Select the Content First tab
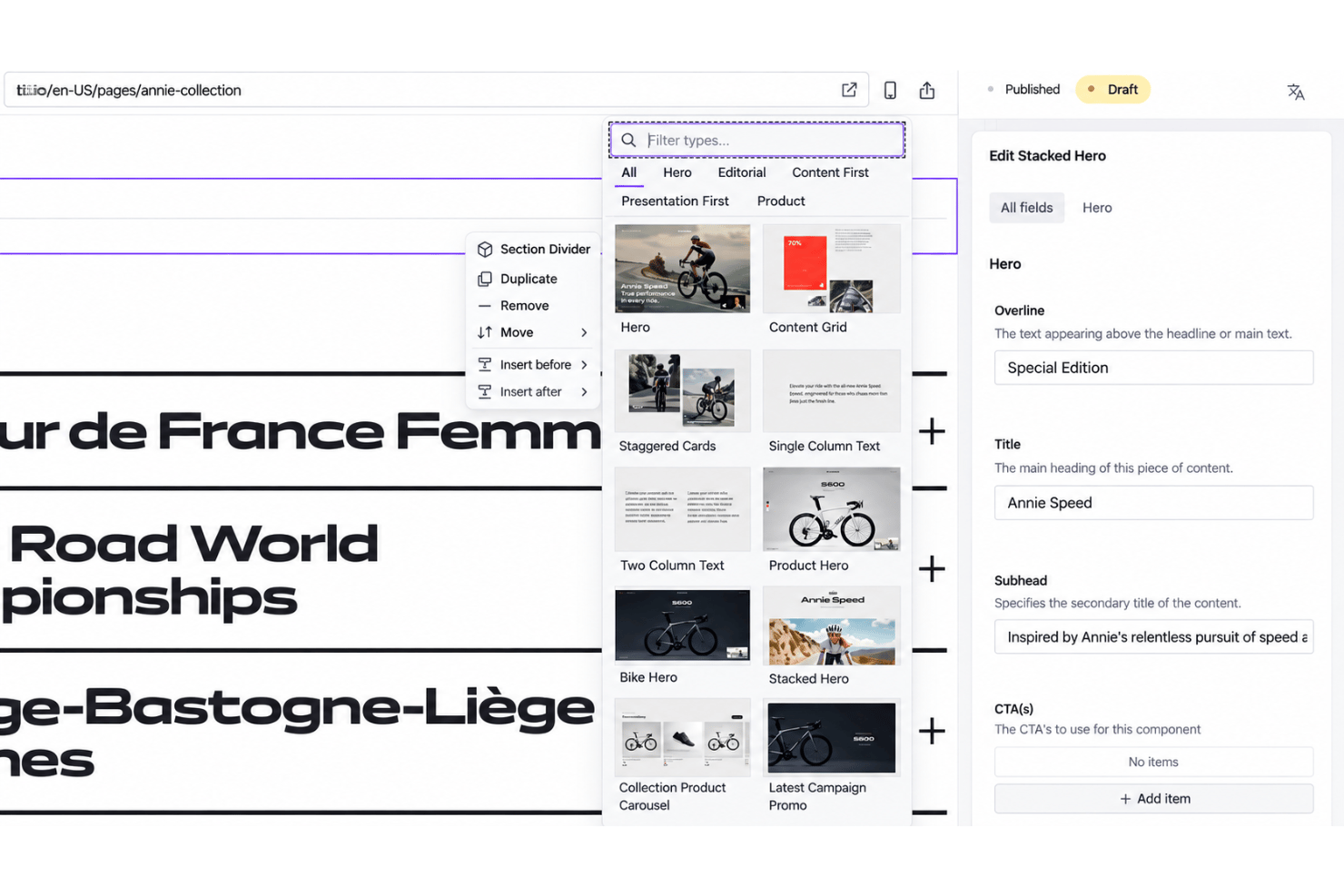Image resolution: width=1344 pixels, height=896 pixels. [830, 172]
